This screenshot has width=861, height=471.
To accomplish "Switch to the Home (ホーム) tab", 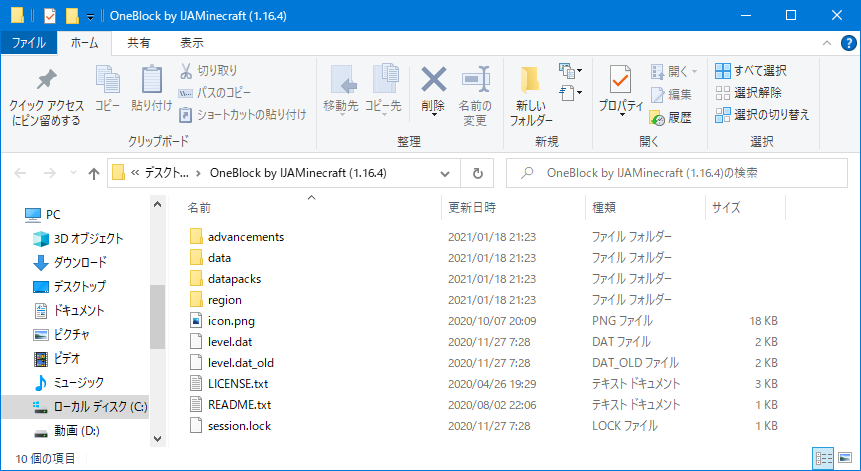I will point(84,43).
